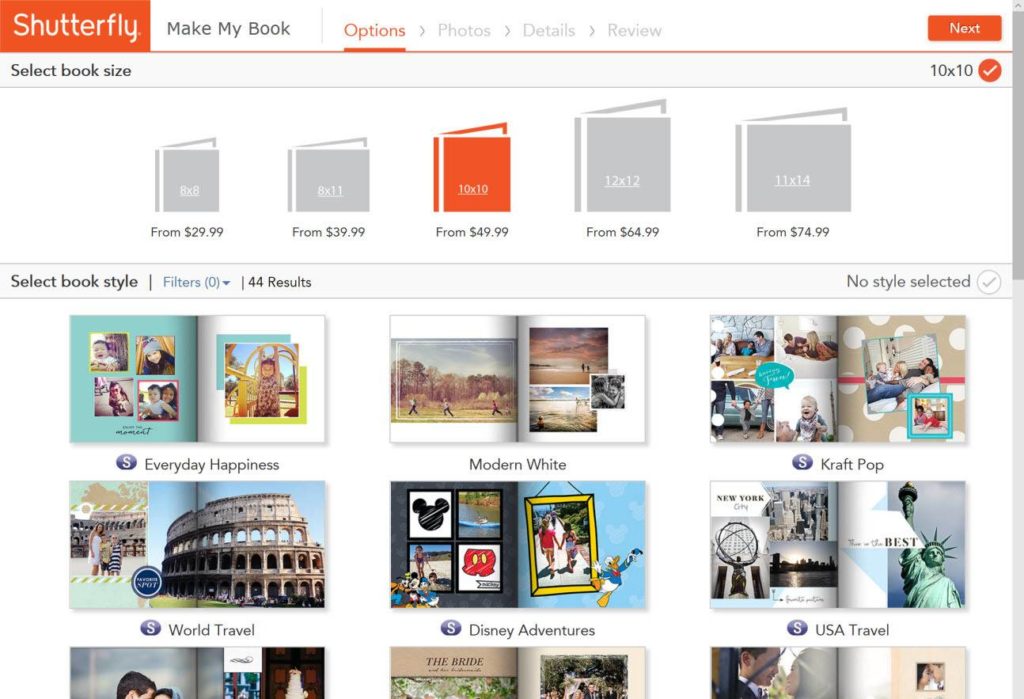This screenshot has height=699, width=1024.
Task: Open the USA Travel style thumbnail
Action: 837,545
